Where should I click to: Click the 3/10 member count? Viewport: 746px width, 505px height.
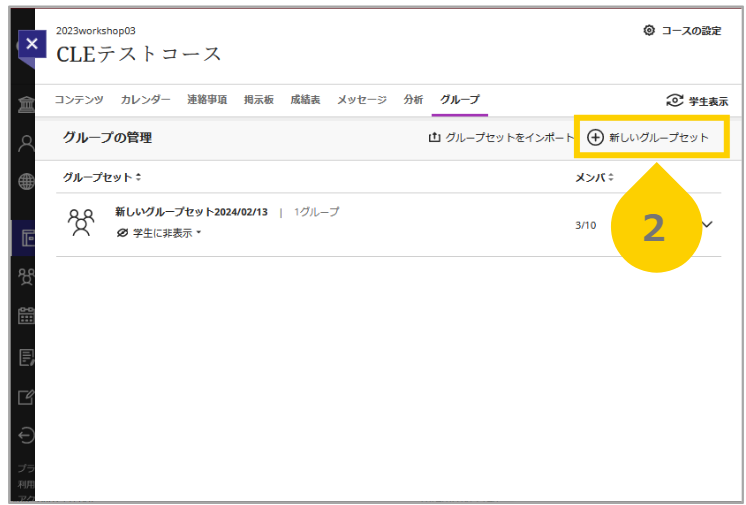[x=586, y=225]
